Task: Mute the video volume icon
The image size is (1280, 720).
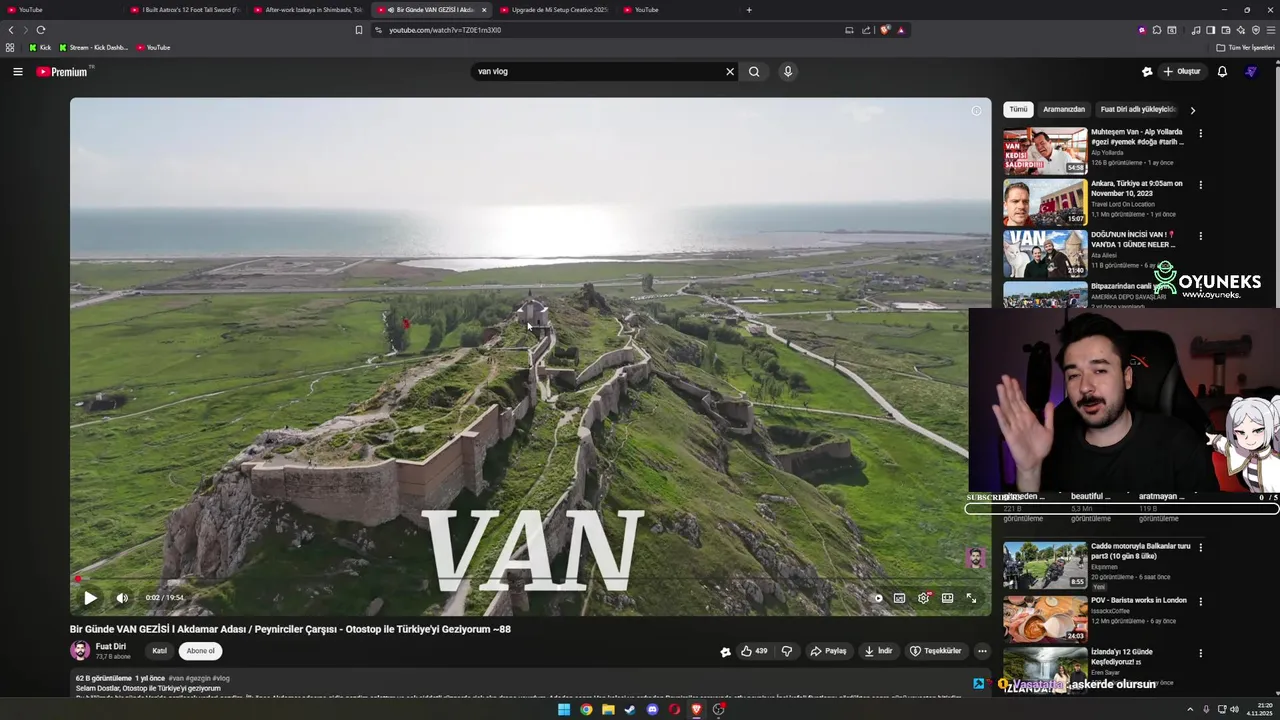Action: click(x=122, y=598)
